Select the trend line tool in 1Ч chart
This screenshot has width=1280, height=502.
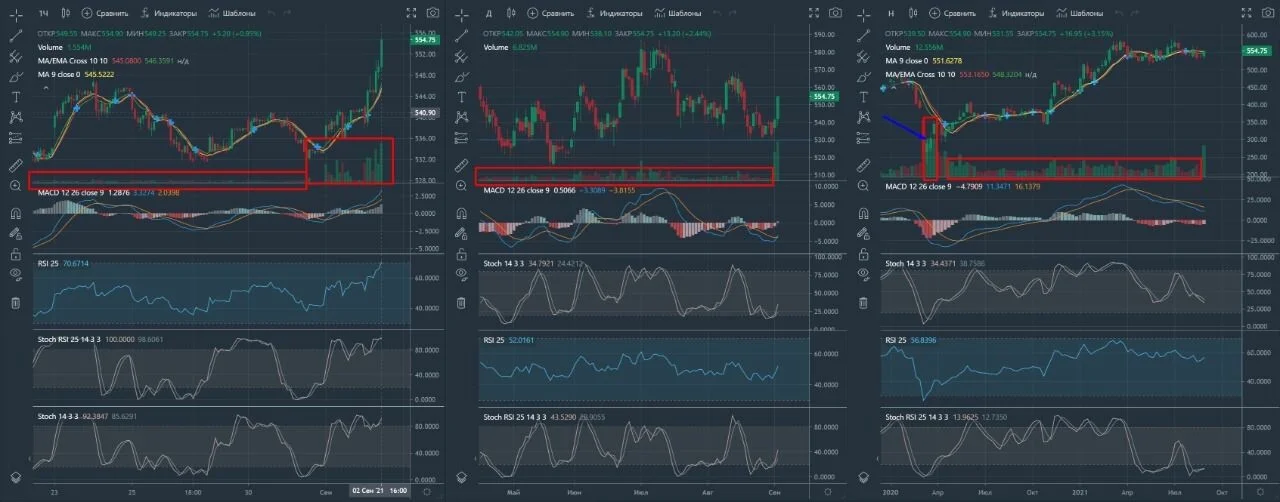[x=16, y=35]
